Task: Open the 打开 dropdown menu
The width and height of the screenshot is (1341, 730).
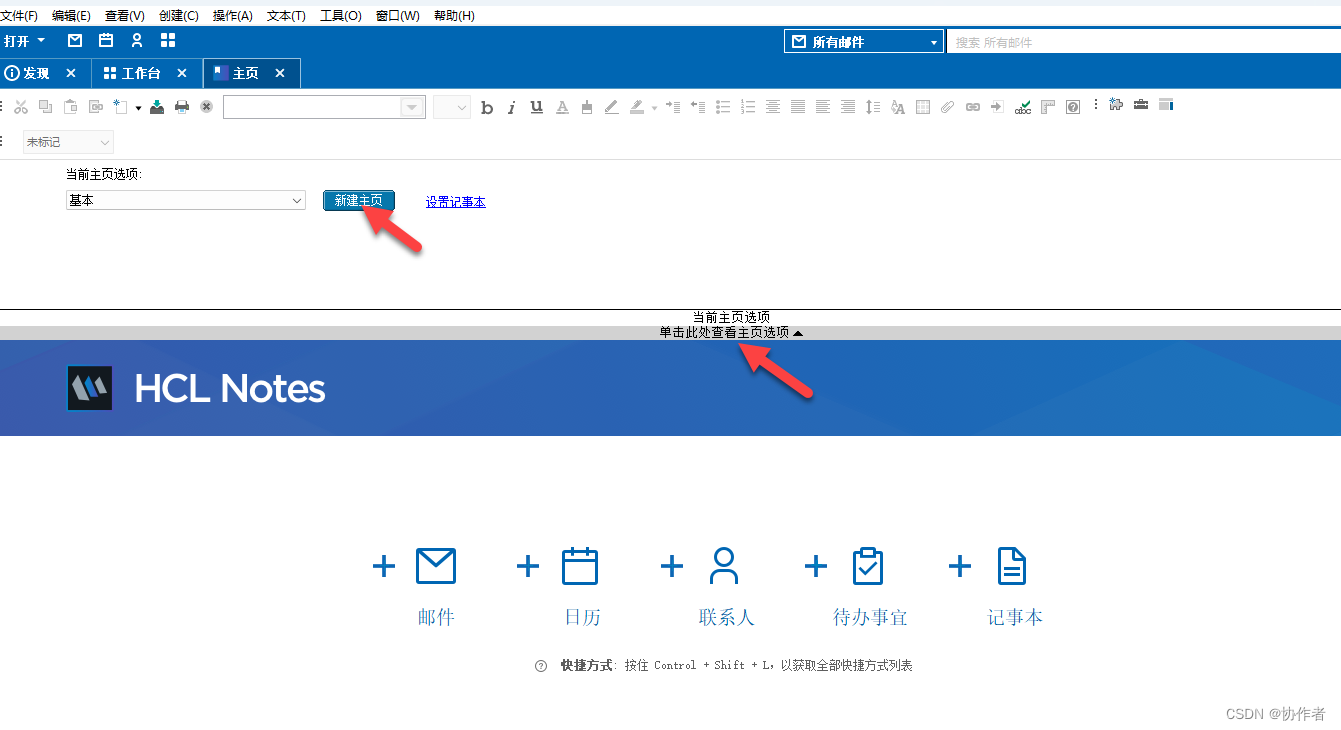Action: pyautogui.click(x=25, y=41)
